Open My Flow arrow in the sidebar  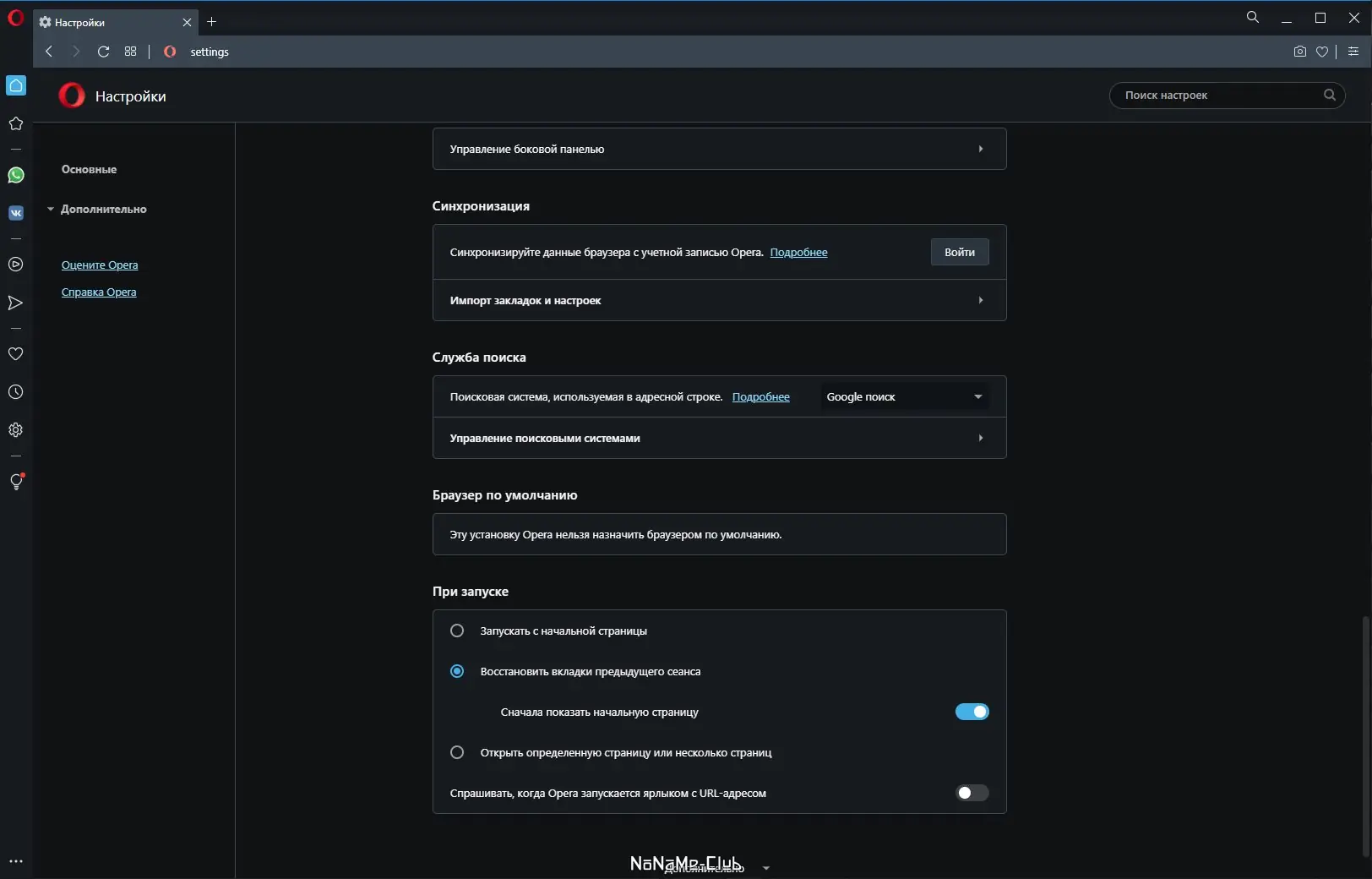(16, 303)
